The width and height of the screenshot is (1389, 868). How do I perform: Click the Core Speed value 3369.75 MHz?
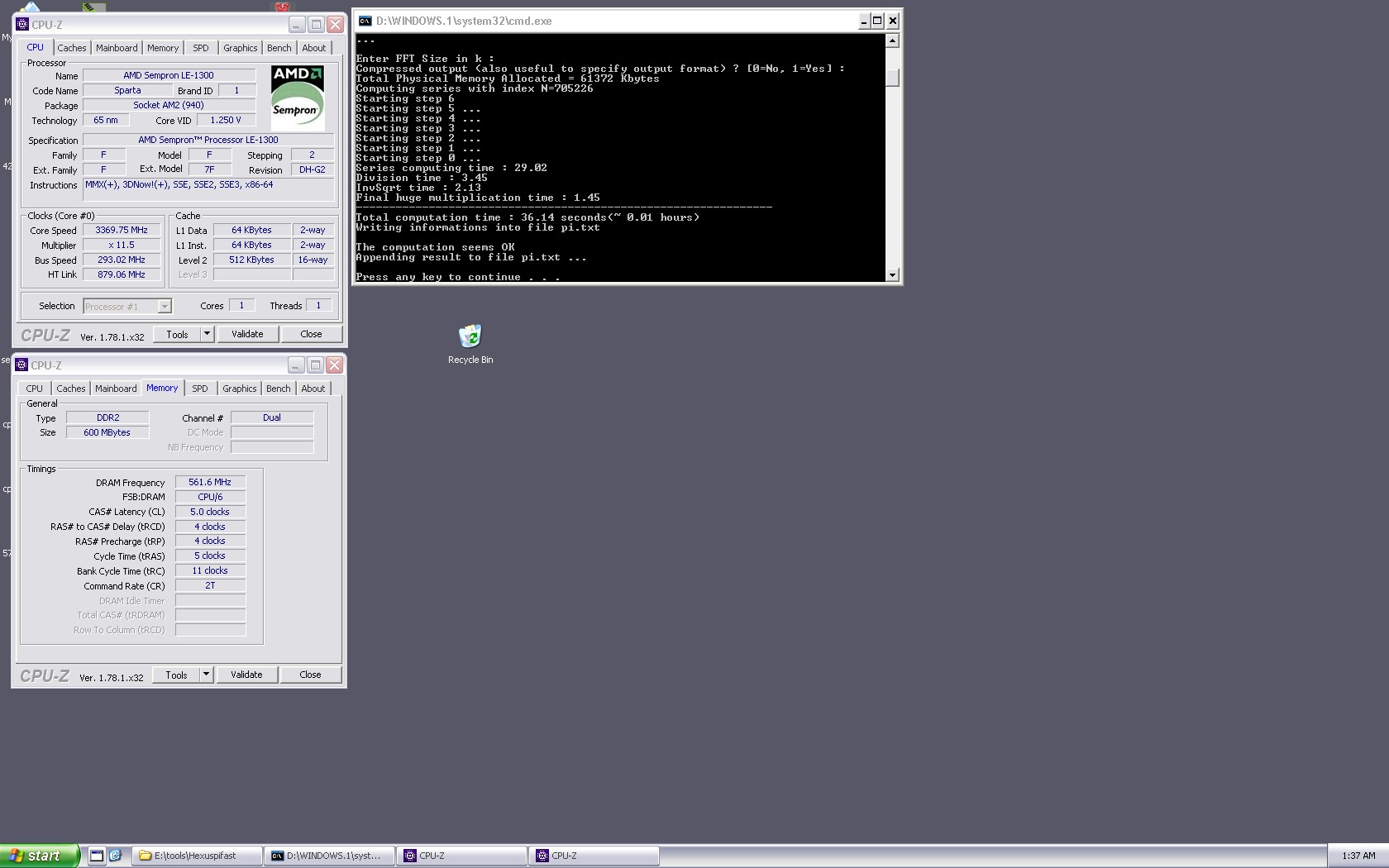tap(122, 231)
